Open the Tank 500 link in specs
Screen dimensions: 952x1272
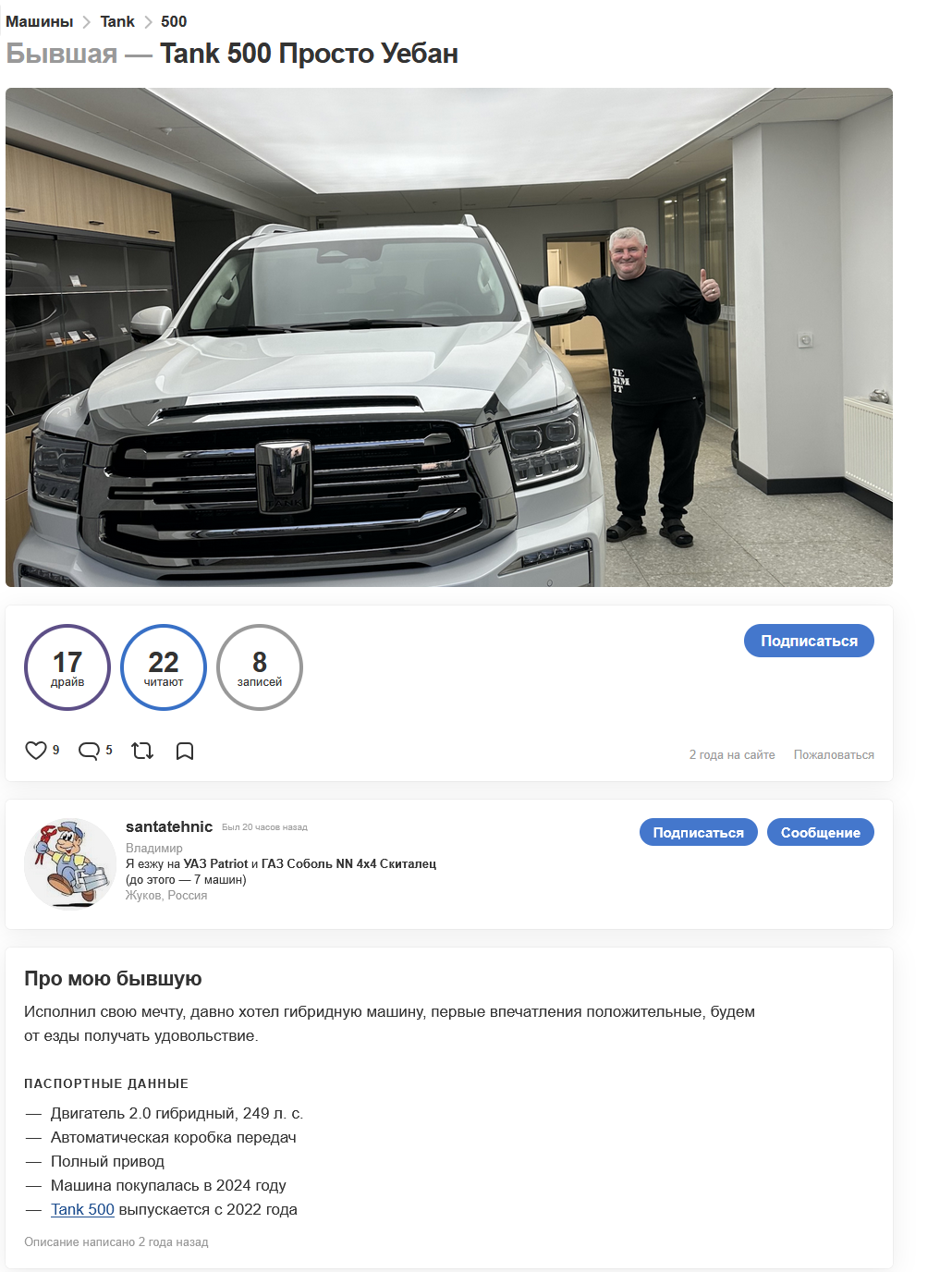point(82,1209)
